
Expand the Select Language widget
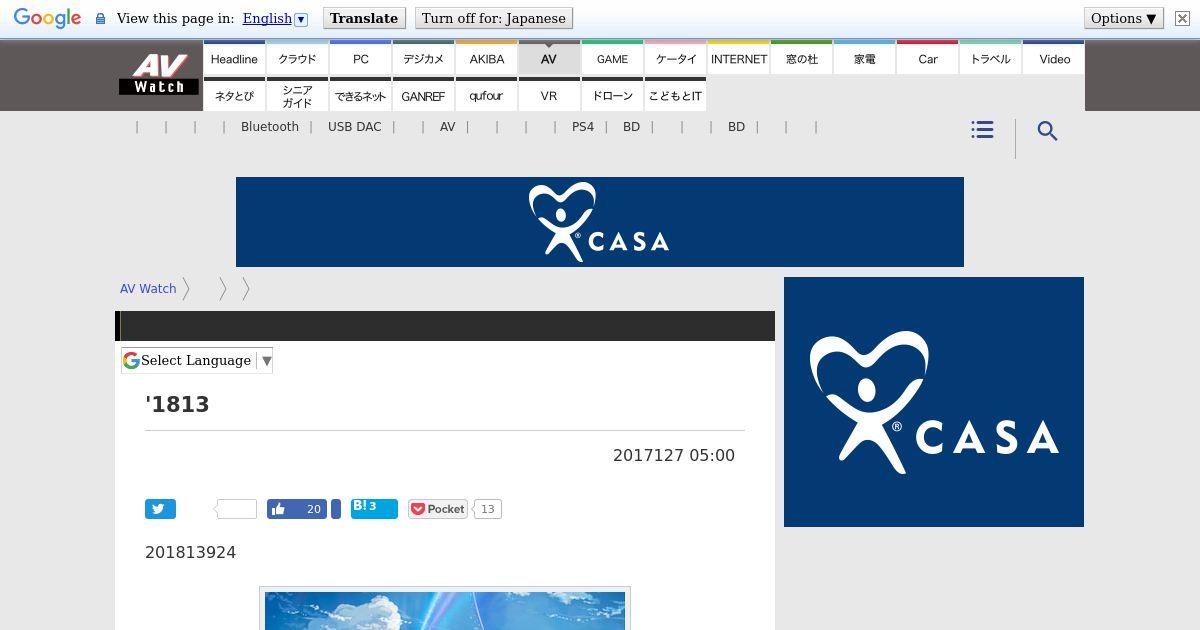point(197,360)
